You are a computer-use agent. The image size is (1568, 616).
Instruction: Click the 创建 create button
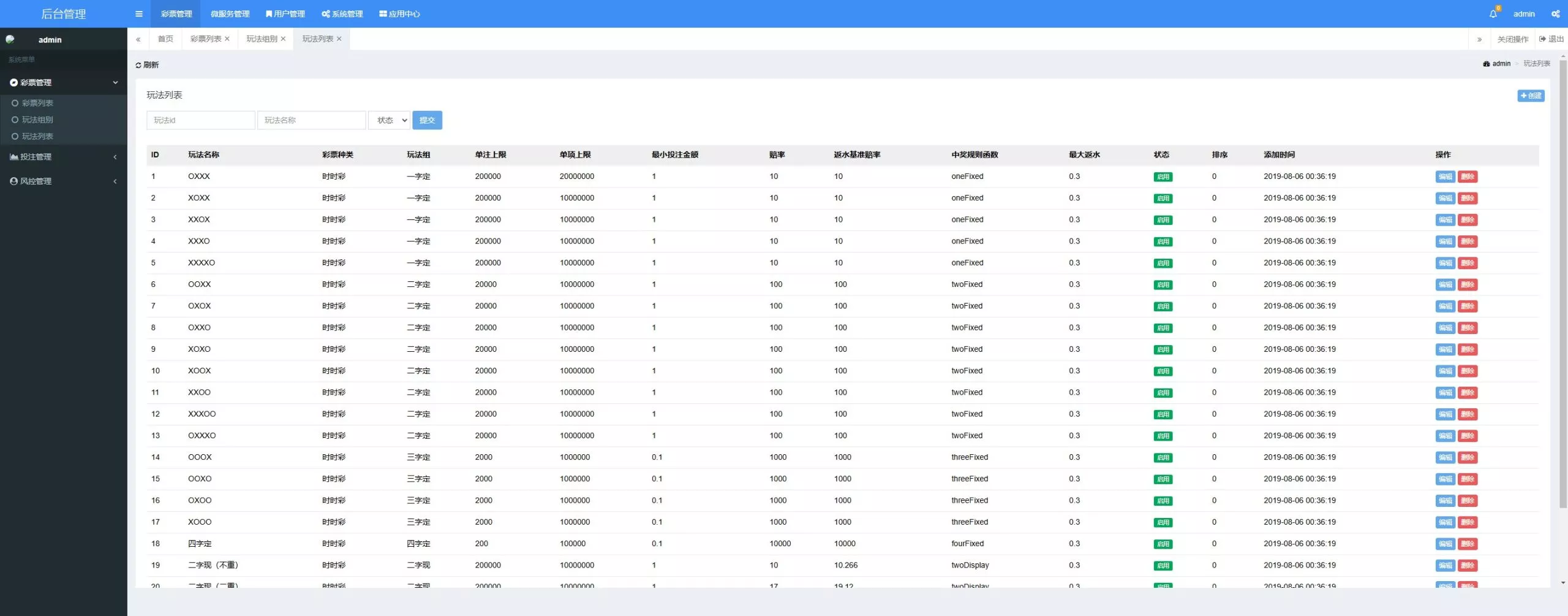1531,96
